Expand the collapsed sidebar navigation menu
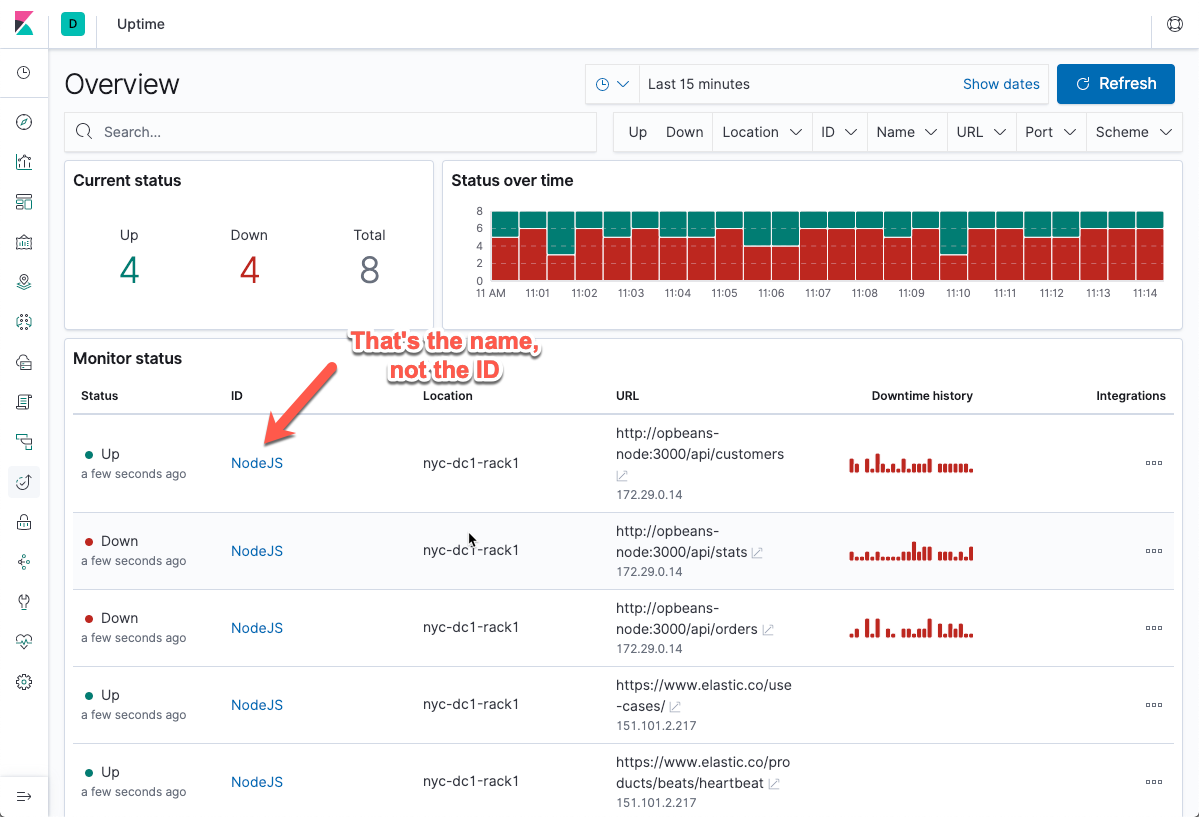 pyautogui.click(x=23, y=796)
